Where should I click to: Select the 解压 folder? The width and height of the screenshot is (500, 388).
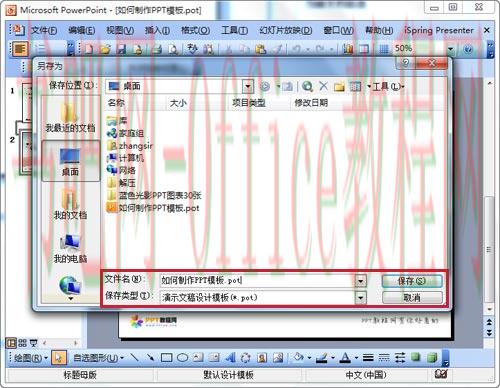tap(121, 183)
